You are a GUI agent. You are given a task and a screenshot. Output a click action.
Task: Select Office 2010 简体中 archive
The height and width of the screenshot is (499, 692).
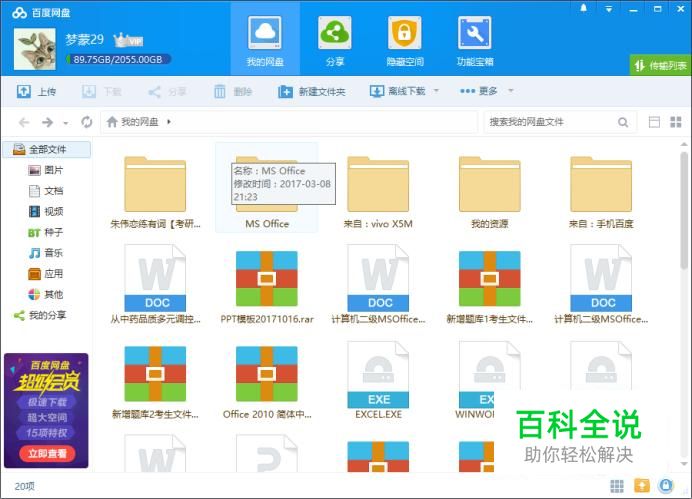[267, 383]
